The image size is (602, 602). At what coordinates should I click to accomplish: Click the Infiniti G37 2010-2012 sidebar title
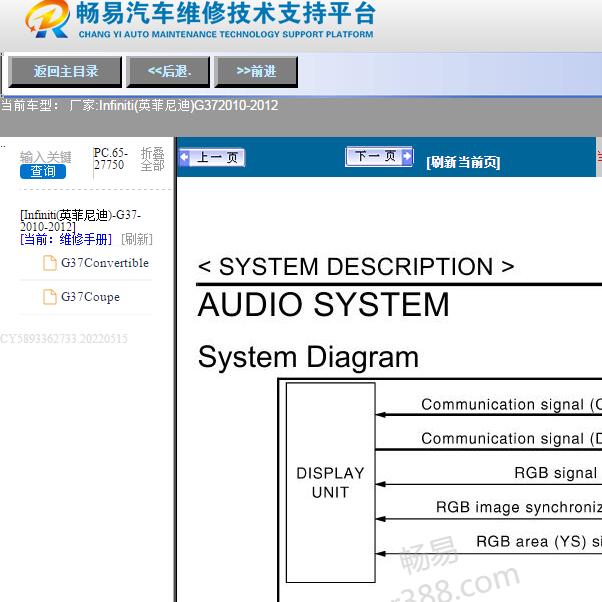pos(81,221)
